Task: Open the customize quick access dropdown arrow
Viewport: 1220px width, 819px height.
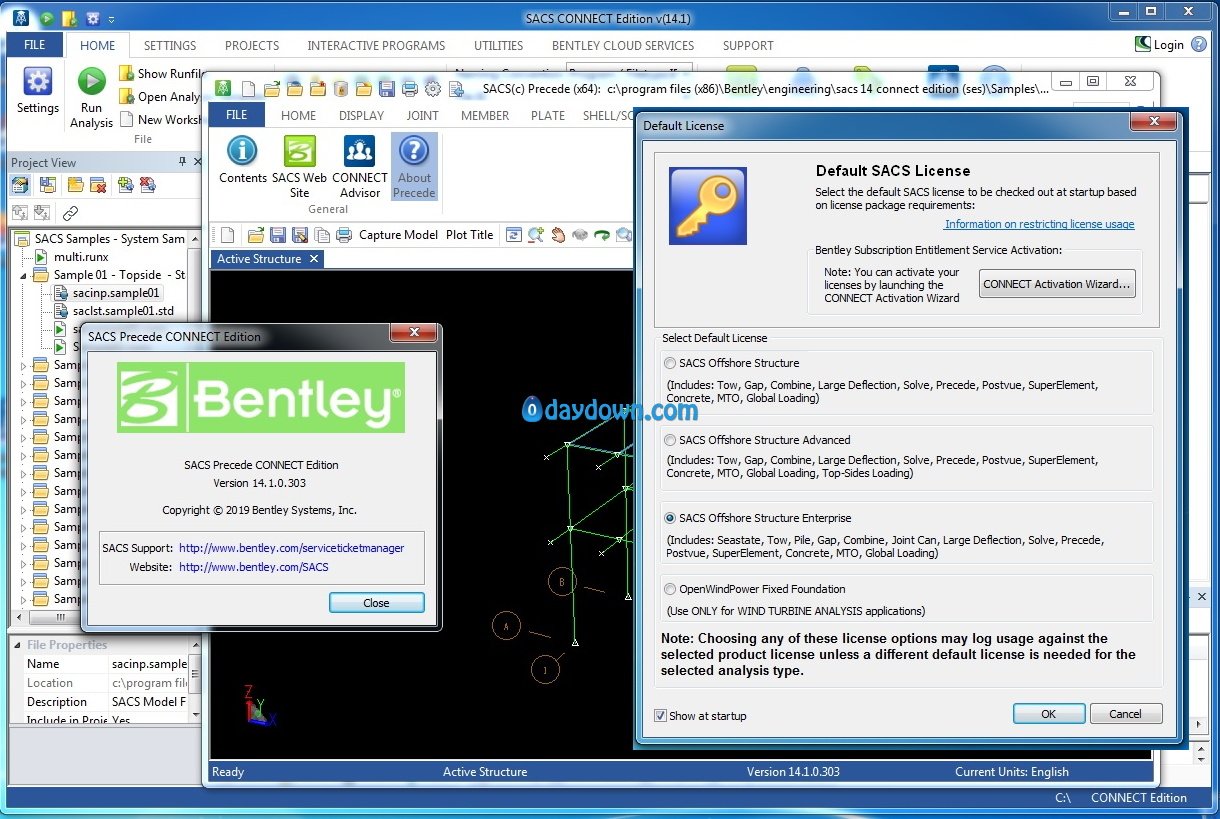Action: (111, 19)
